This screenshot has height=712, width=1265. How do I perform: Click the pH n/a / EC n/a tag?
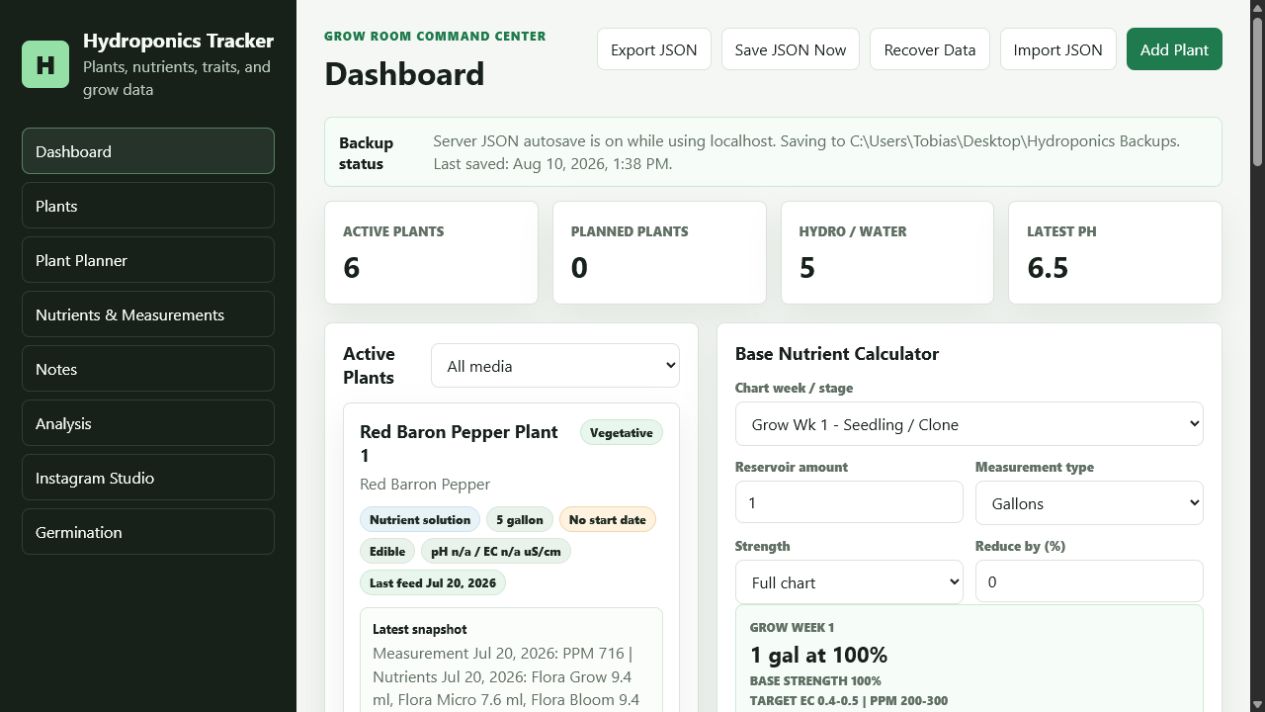pos(496,551)
